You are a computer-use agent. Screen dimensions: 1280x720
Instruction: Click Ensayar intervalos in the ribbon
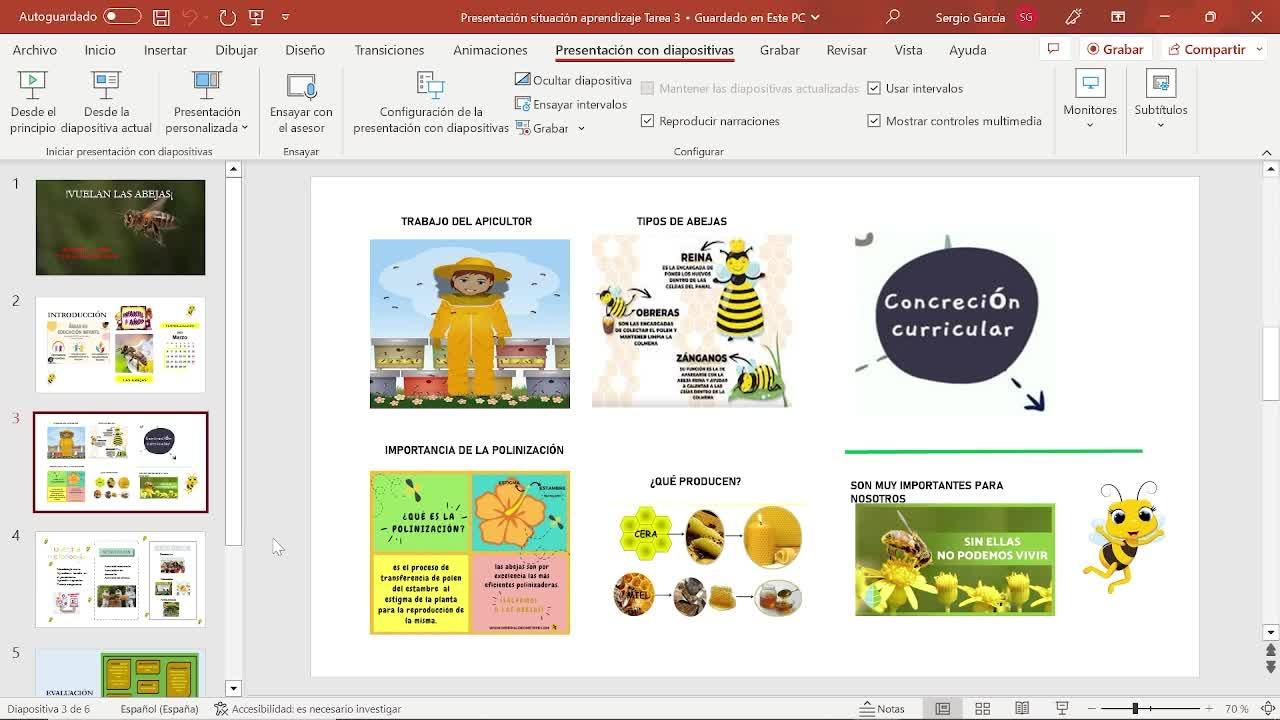pyautogui.click(x=571, y=104)
